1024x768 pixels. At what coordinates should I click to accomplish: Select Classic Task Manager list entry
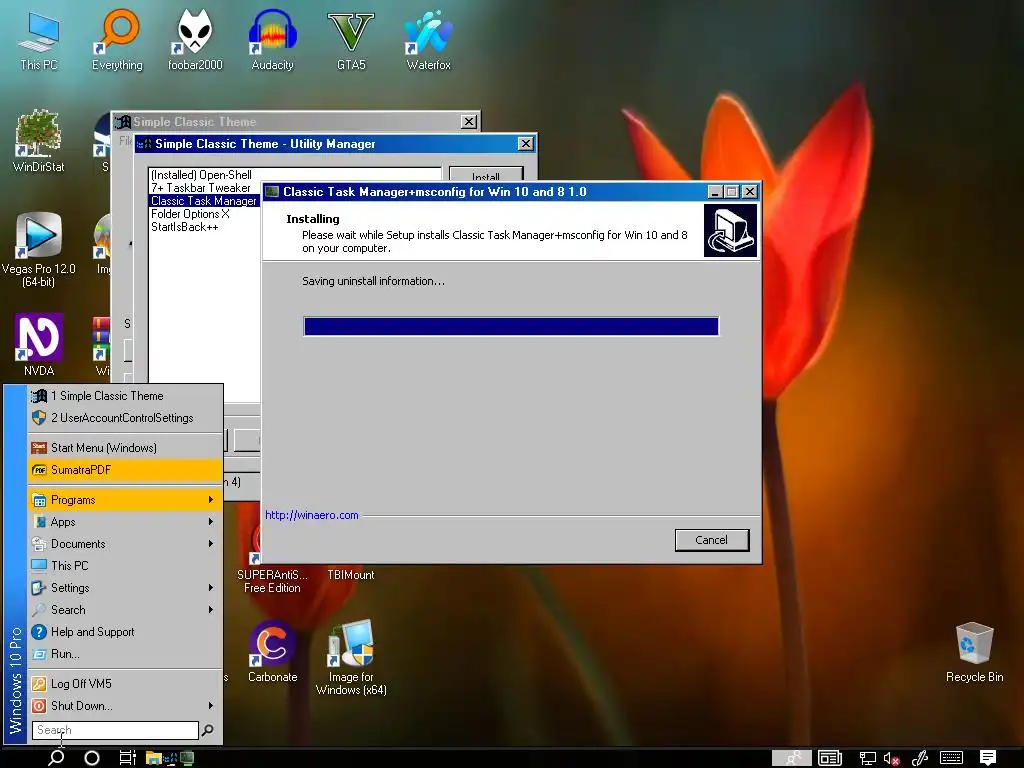click(204, 201)
